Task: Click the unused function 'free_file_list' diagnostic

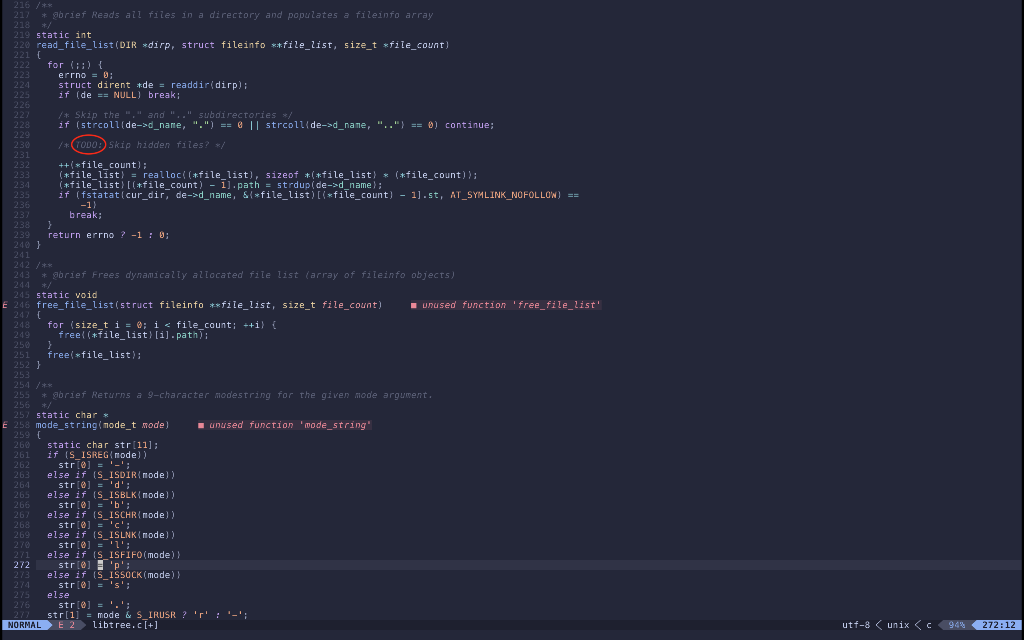Action: coord(506,304)
